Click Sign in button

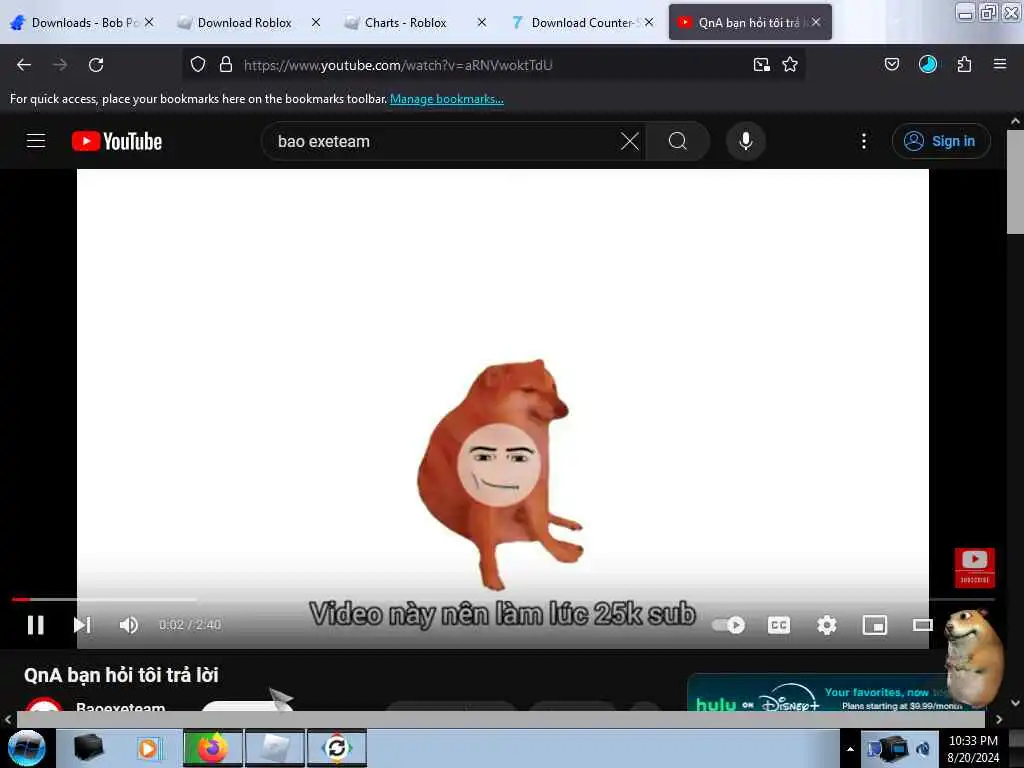(941, 141)
